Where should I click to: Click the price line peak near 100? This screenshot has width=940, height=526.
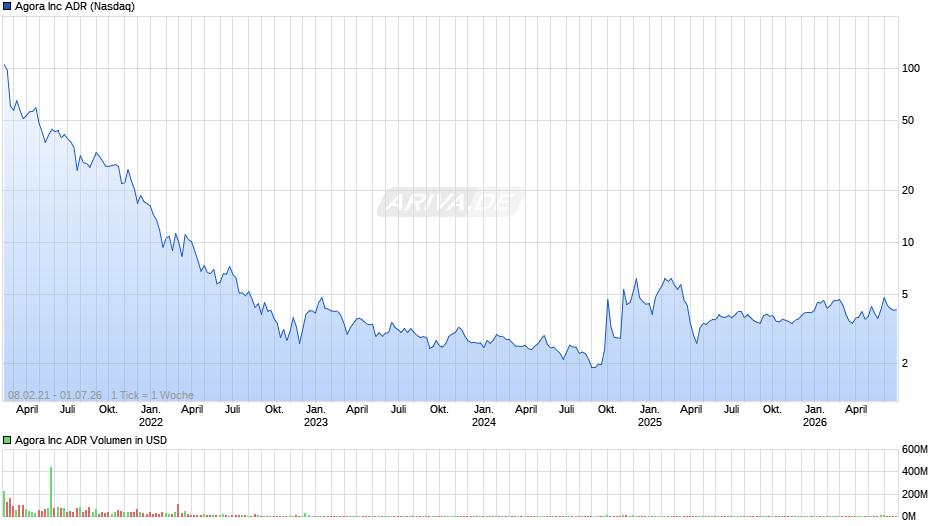[x=5, y=65]
